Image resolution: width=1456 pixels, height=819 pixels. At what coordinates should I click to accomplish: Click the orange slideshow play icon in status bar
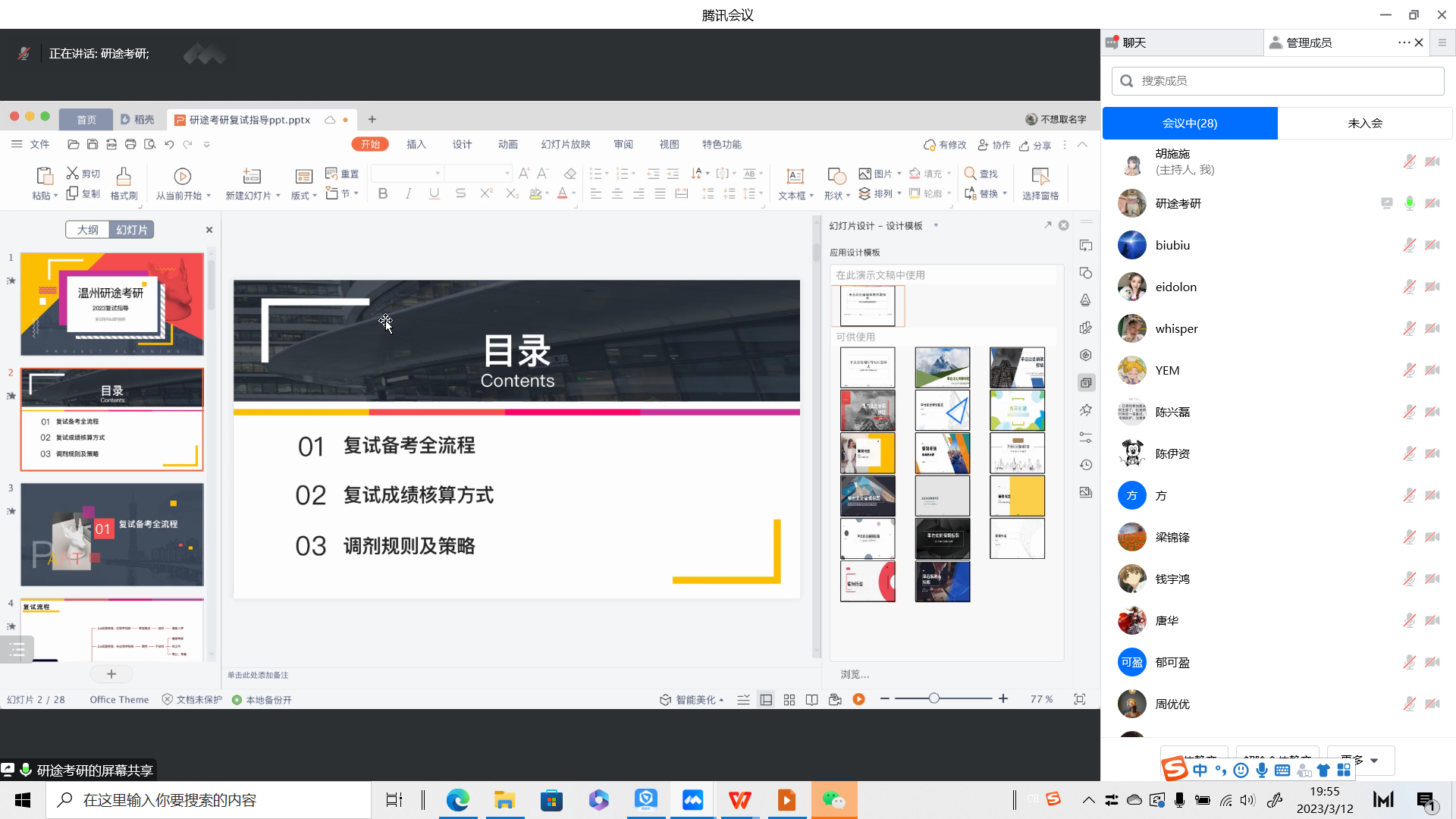[858, 699]
